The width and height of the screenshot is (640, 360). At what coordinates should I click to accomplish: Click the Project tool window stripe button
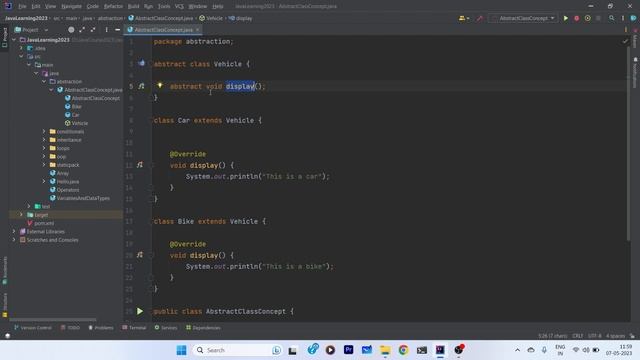pos(4,38)
